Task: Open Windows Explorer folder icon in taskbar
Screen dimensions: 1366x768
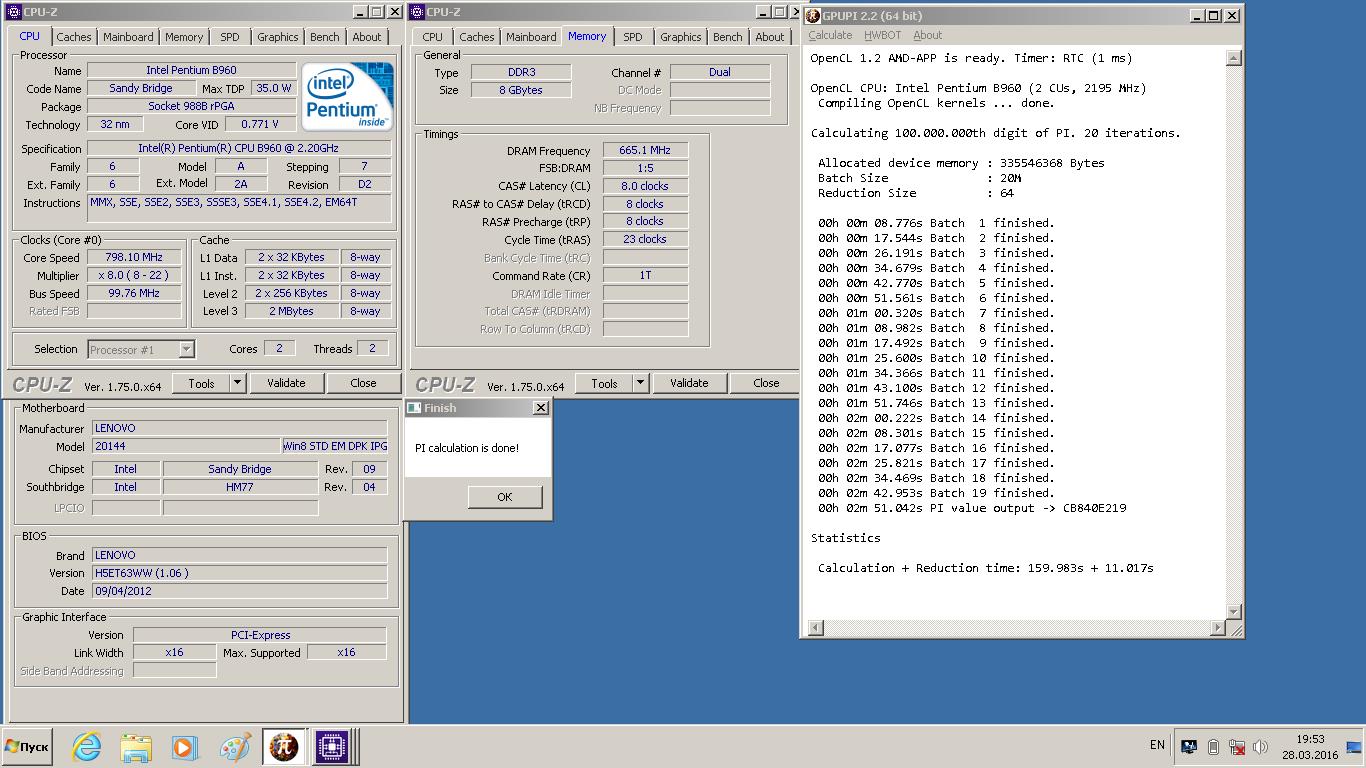Action: (136, 747)
